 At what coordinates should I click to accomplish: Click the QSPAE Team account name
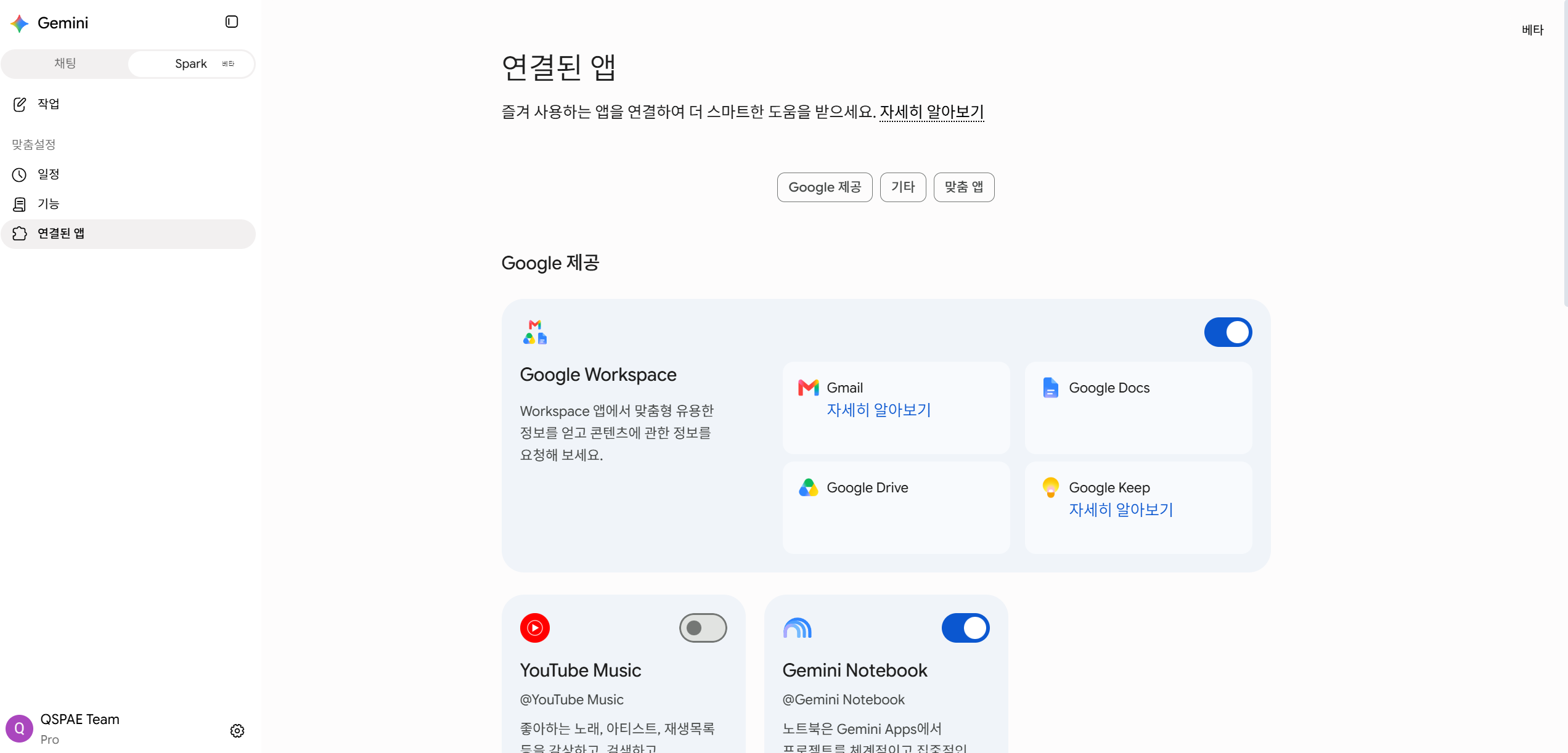(x=80, y=720)
